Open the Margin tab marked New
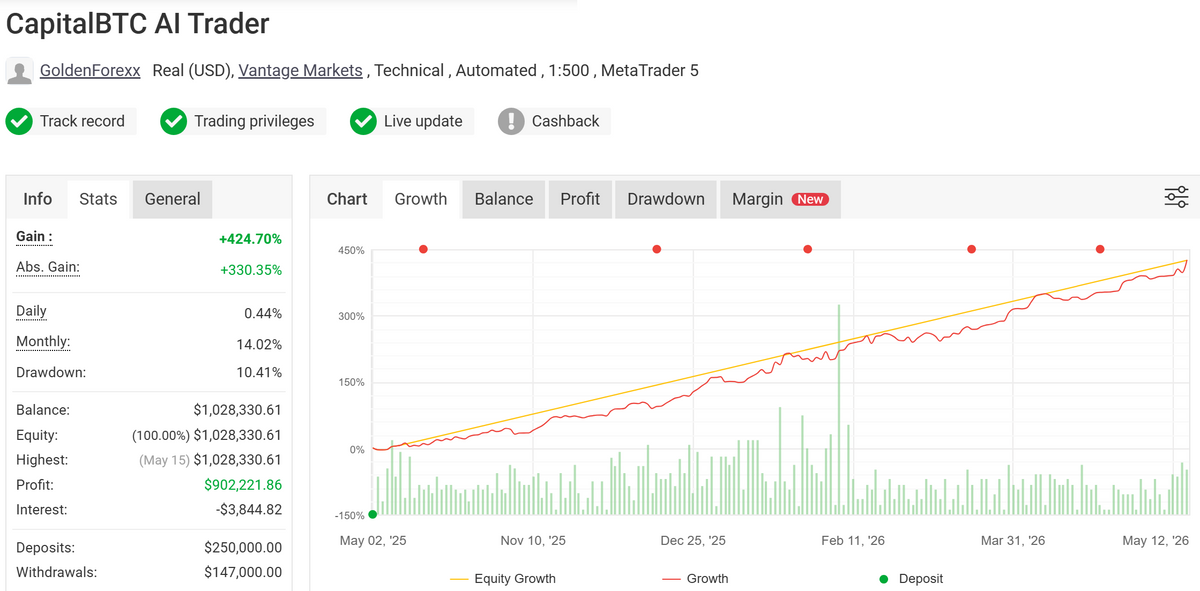The width and height of the screenshot is (1200, 591). 780,199
